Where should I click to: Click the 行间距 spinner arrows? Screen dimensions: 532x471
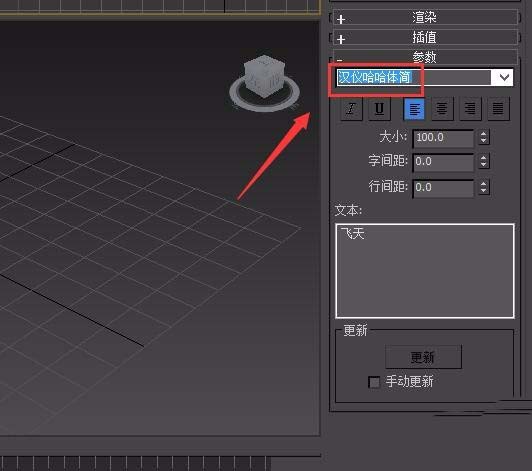tap(484, 187)
